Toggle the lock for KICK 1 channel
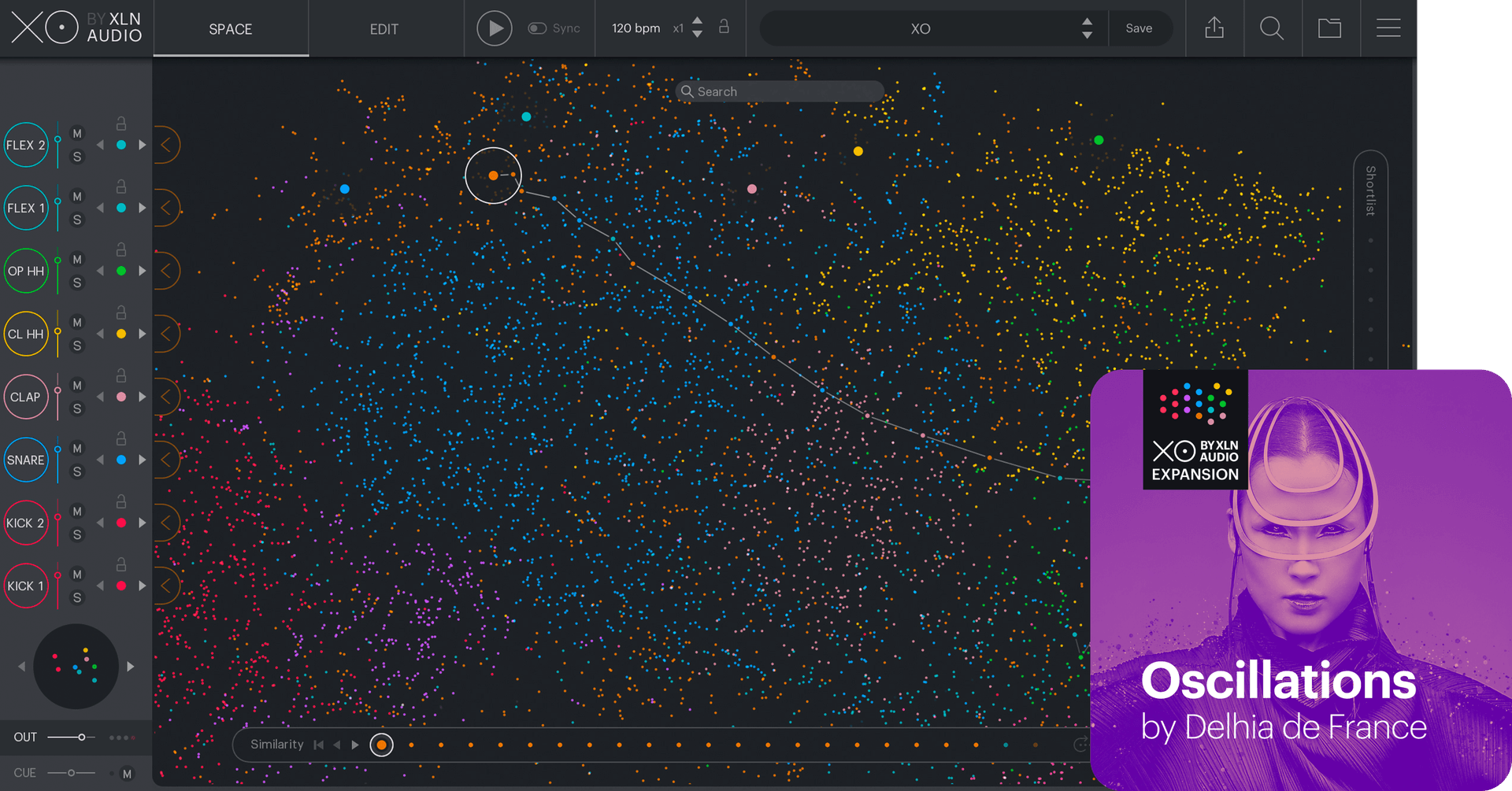 tap(121, 564)
